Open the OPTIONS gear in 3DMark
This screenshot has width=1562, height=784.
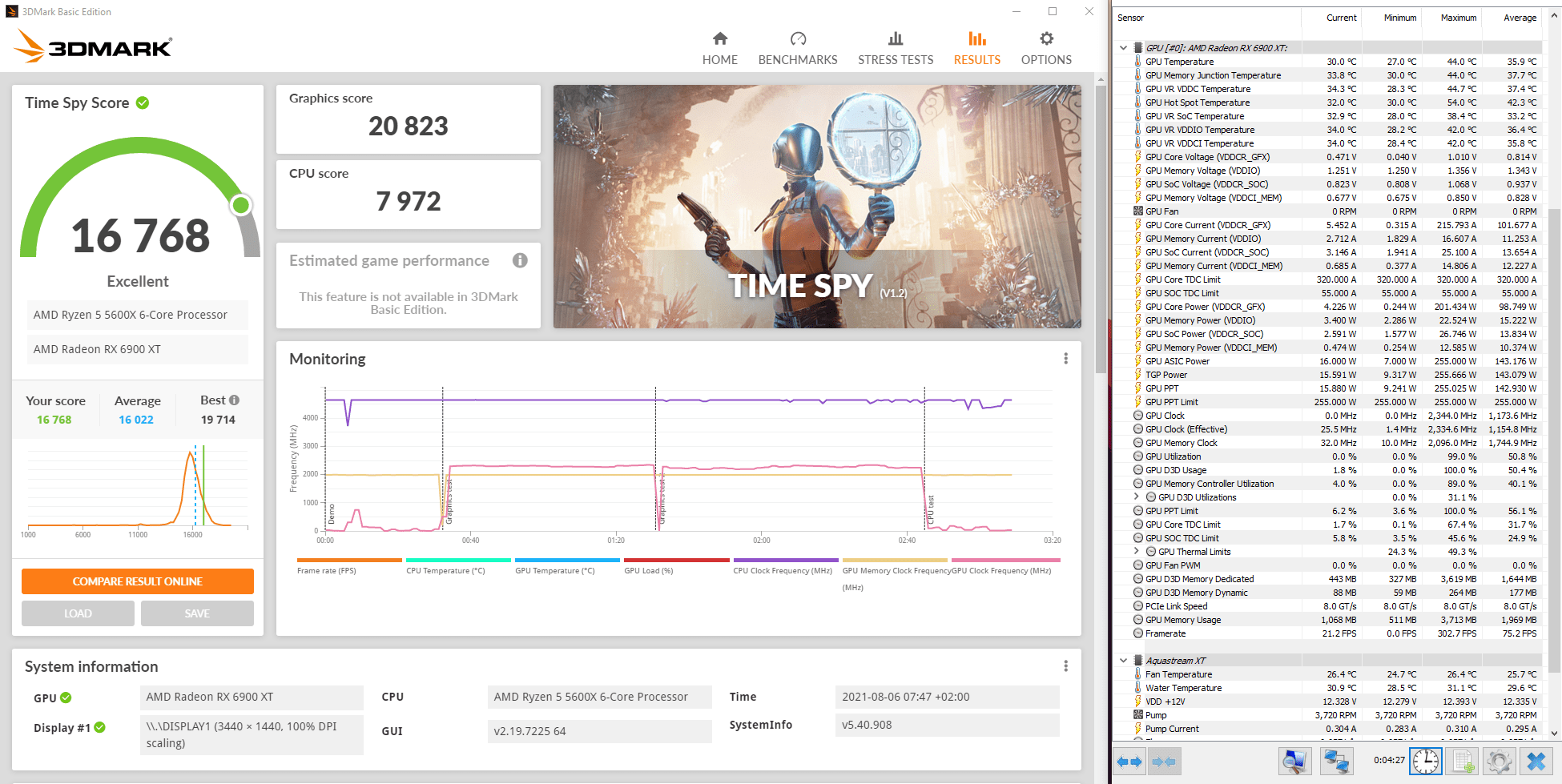[x=1046, y=49]
